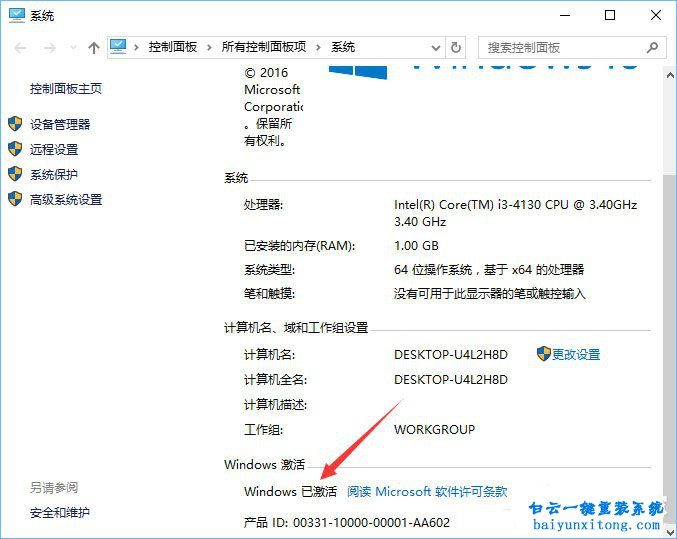Select full computer name value next to 计算机全名

pyautogui.click(x=451, y=380)
